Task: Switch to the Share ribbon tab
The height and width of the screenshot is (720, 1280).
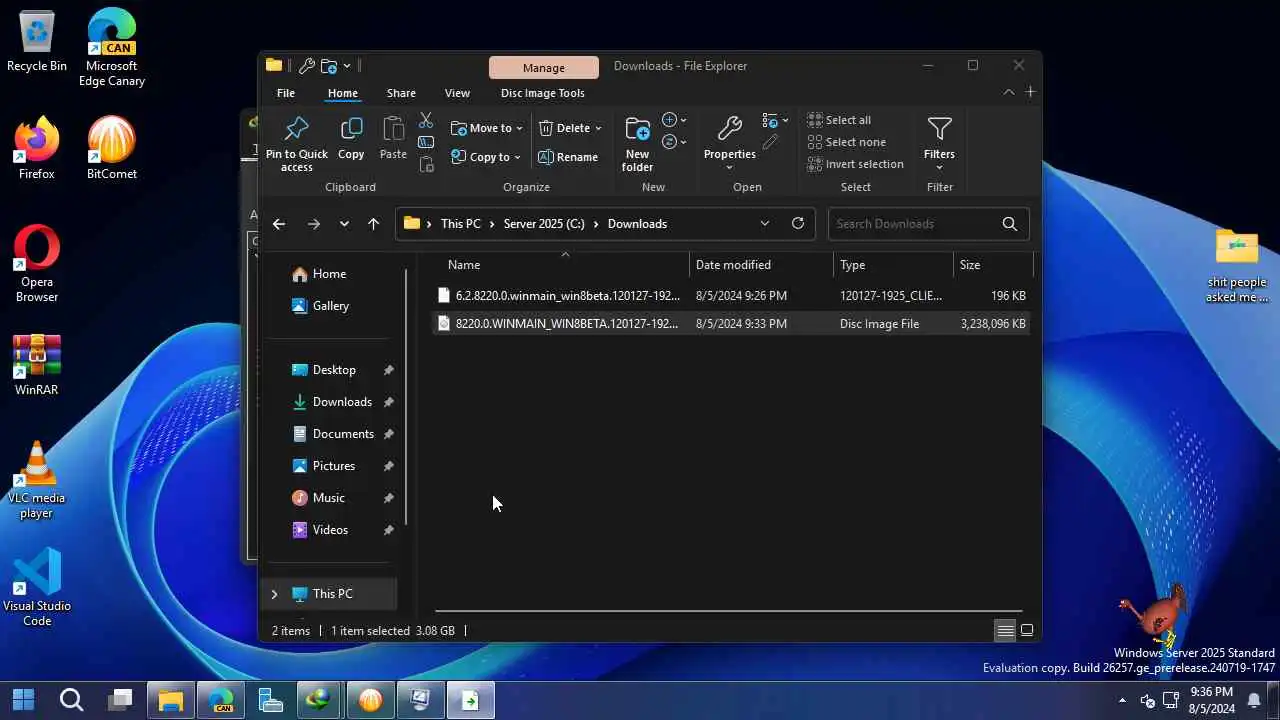Action: (401, 93)
